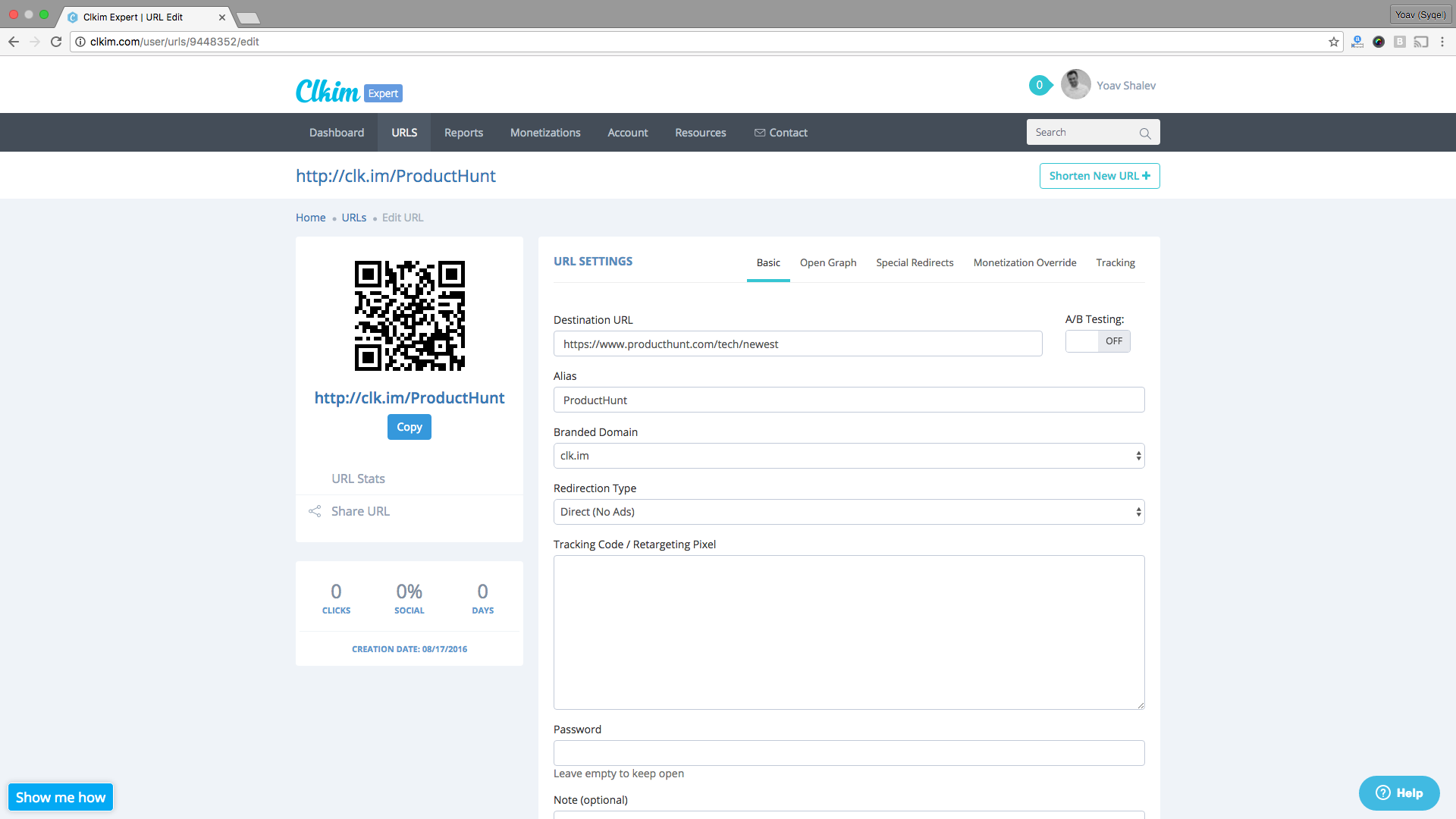The height and width of the screenshot is (819, 1456).
Task: Open the Reports menu item
Action: point(463,133)
